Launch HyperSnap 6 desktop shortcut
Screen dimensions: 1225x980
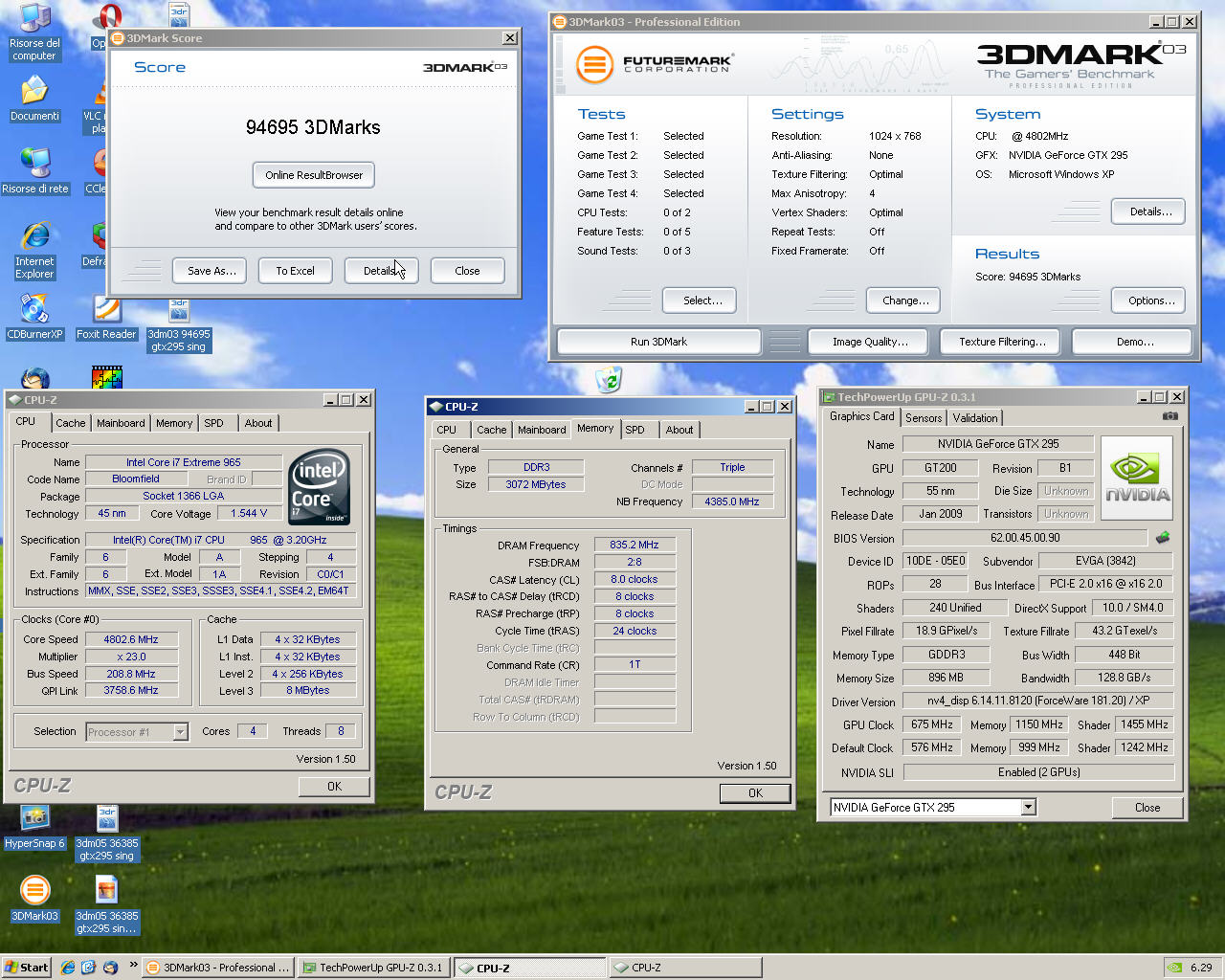pyautogui.click(x=34, y=826)
